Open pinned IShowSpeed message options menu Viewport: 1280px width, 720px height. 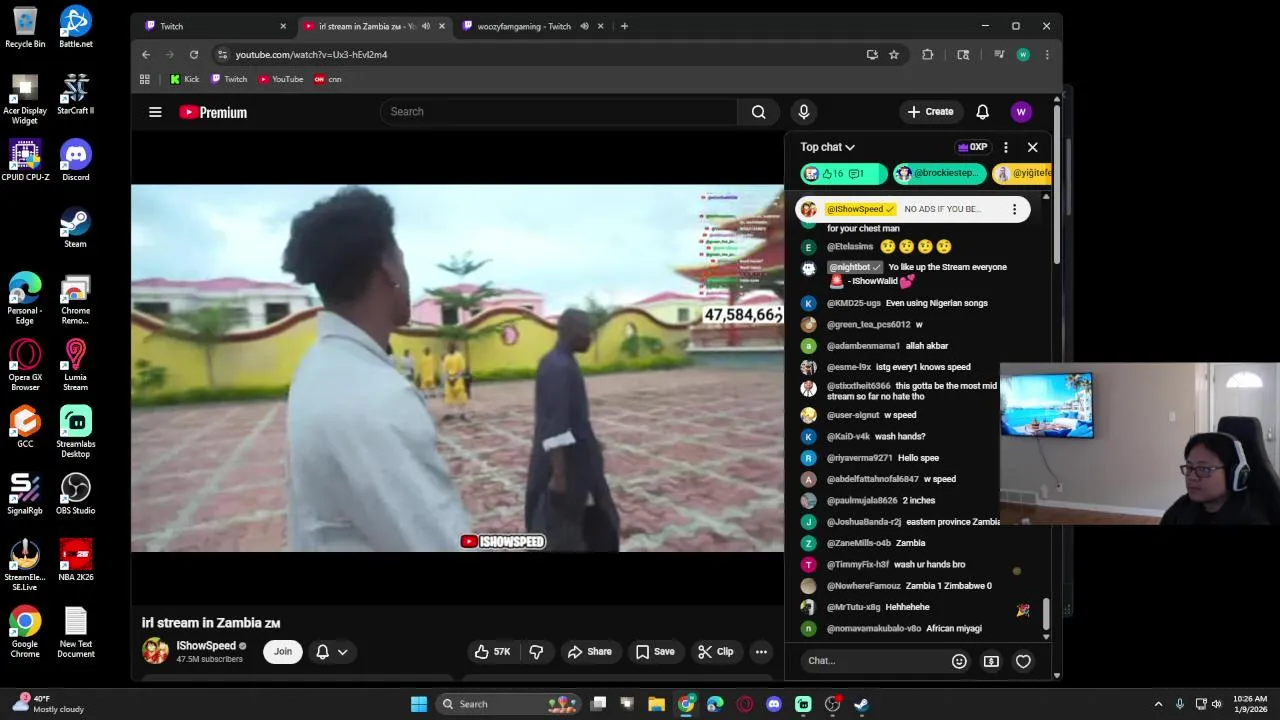click(x=1014, y=209)
